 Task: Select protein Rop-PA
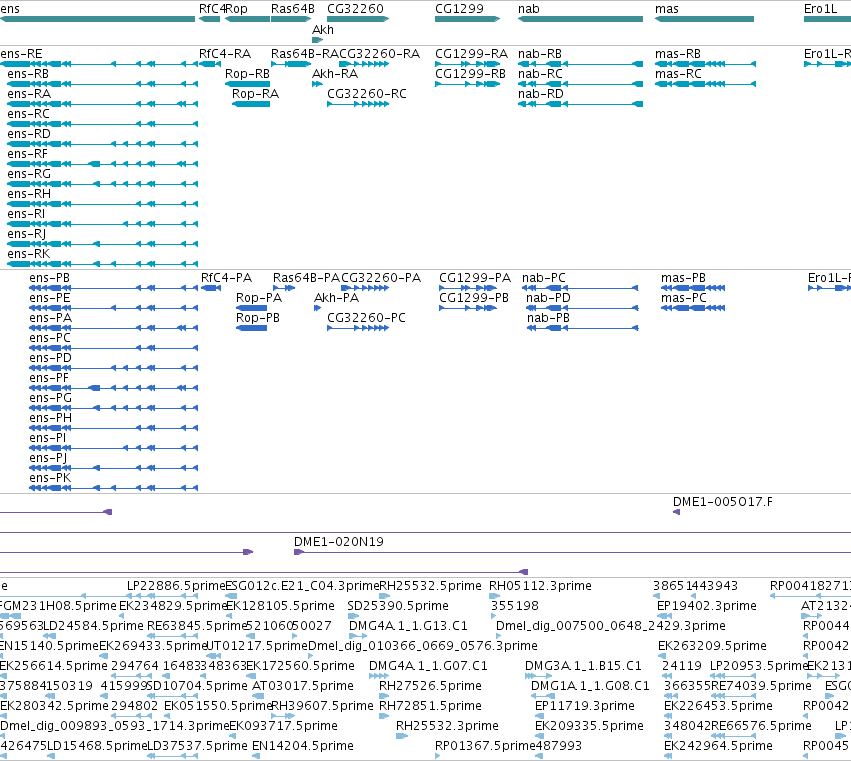point(251,308)
